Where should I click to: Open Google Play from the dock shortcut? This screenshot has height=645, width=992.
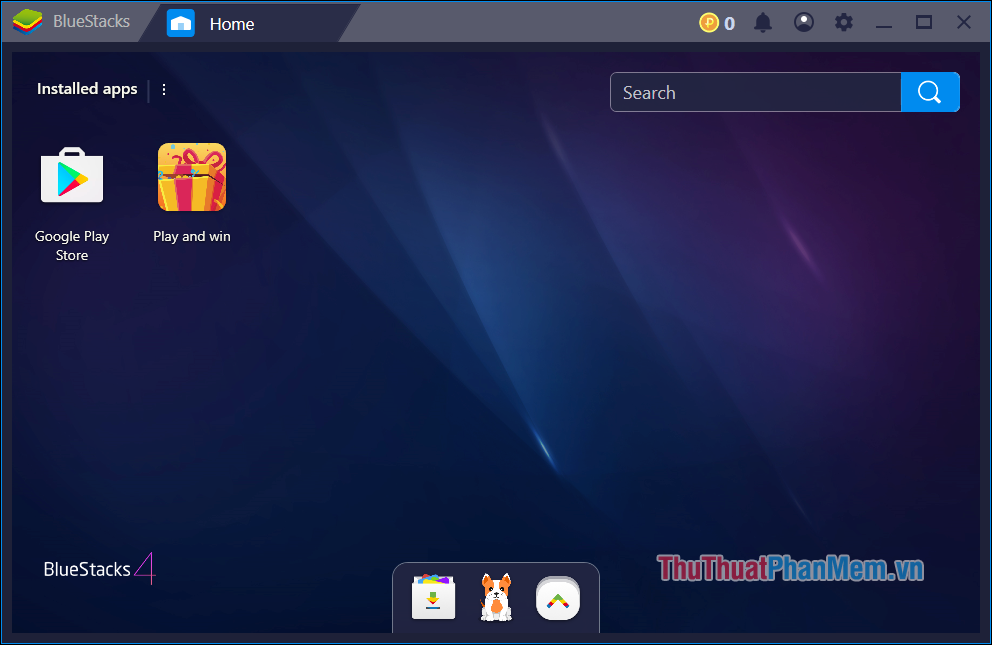pos(558,598)
